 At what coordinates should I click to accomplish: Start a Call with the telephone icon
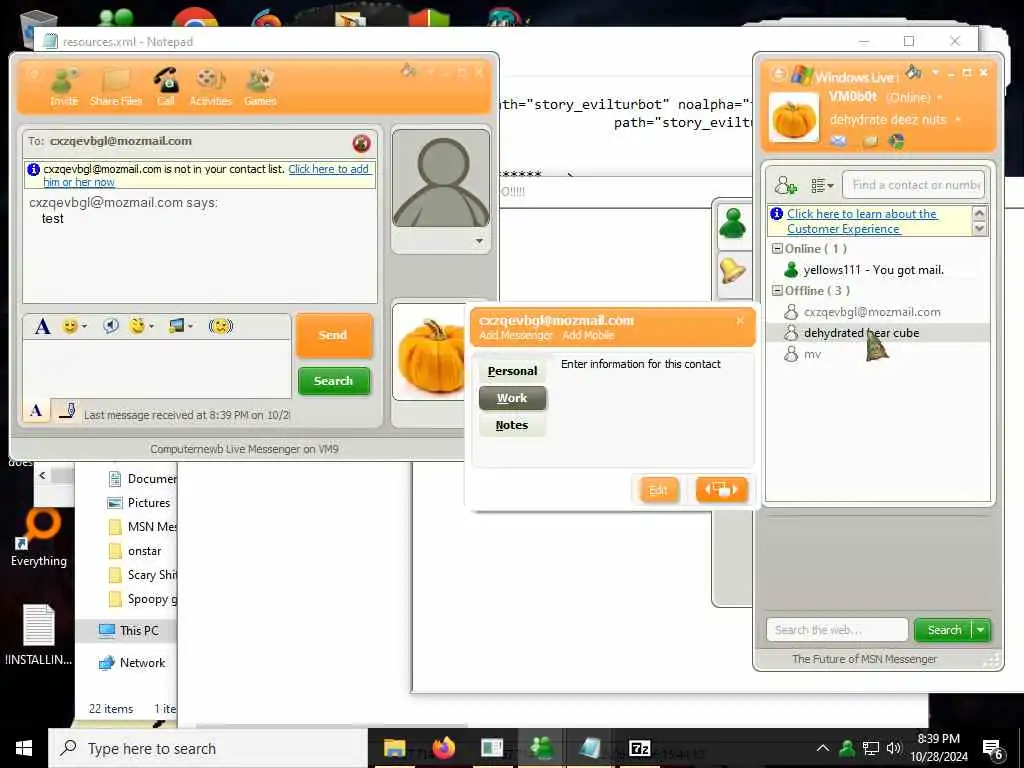click(x=166, y=88)
